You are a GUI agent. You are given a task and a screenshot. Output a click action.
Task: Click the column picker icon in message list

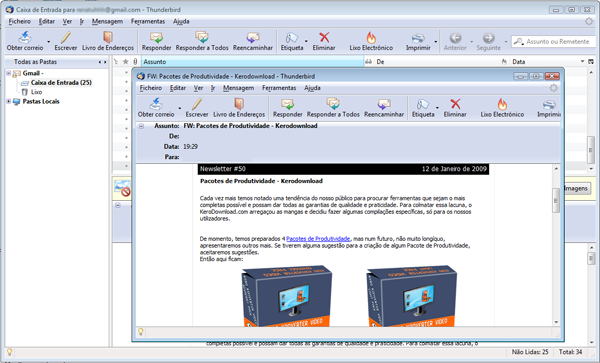click(x=591, y=62)
